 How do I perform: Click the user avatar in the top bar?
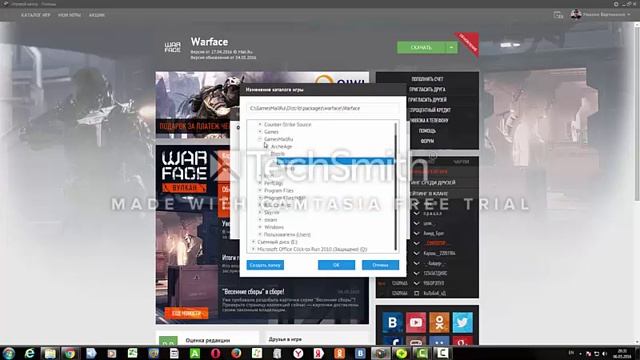576,14
